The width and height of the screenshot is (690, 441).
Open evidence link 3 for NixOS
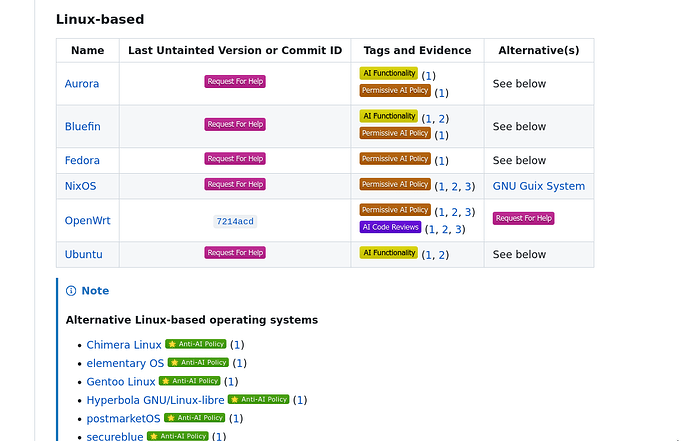pyautogui.click(x=468, y=187)
